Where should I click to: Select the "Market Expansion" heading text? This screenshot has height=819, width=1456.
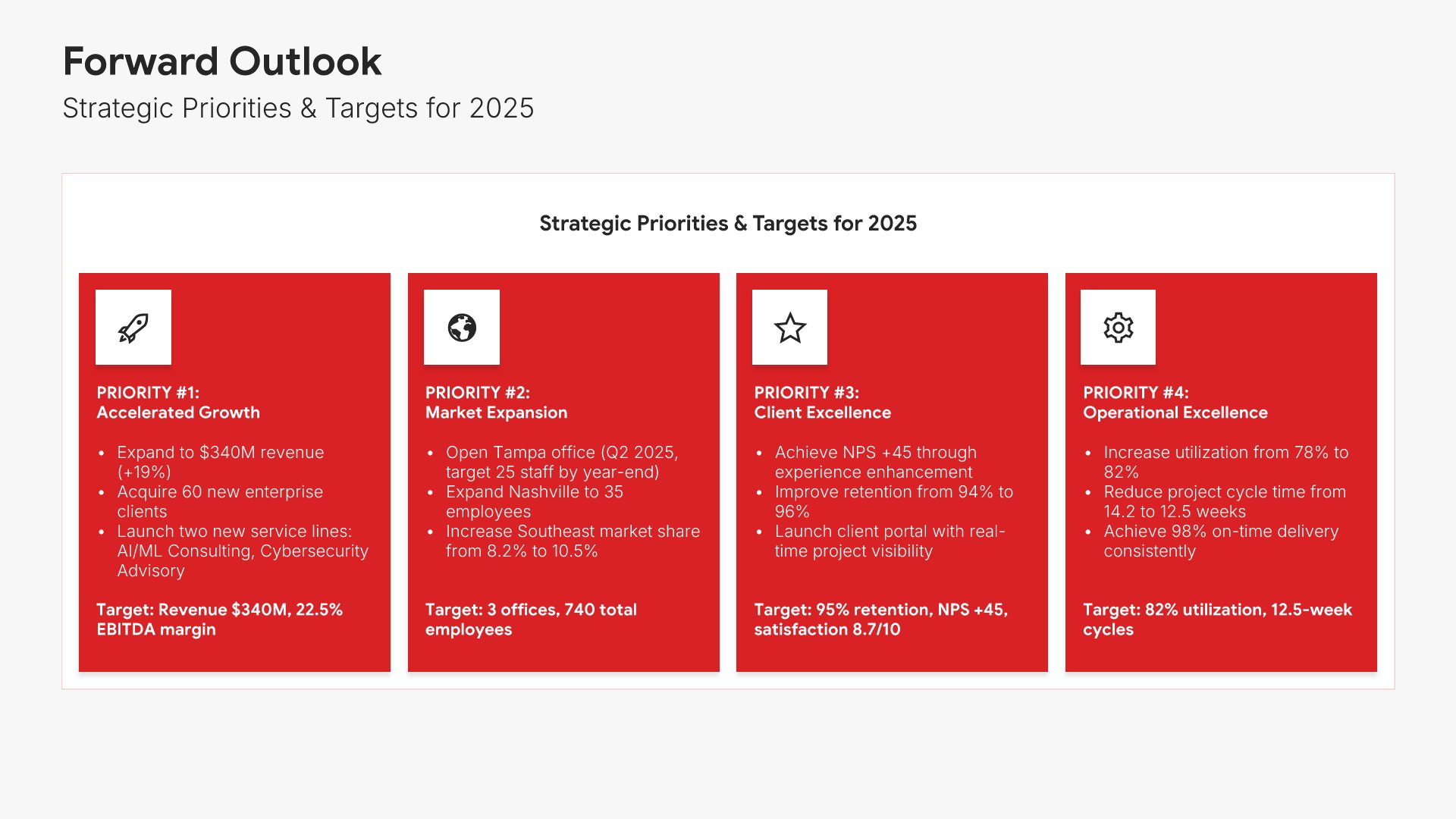coord(496,413)
